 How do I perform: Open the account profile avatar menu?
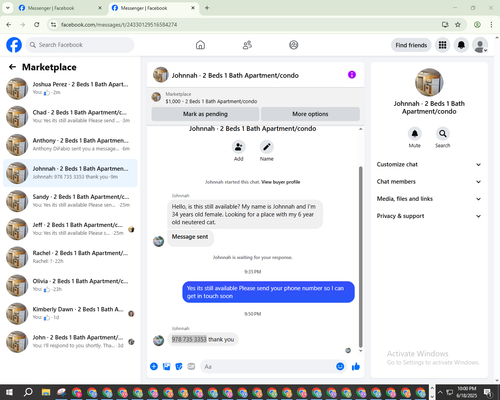[480, 45]
